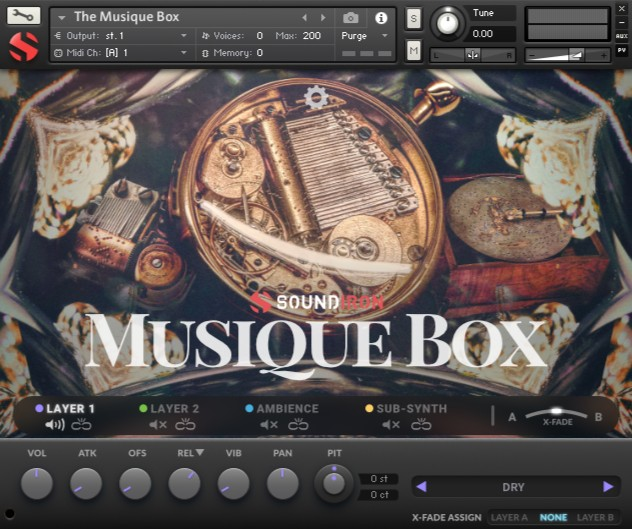
Task: Click the REL knob
Action: point(184,484)
